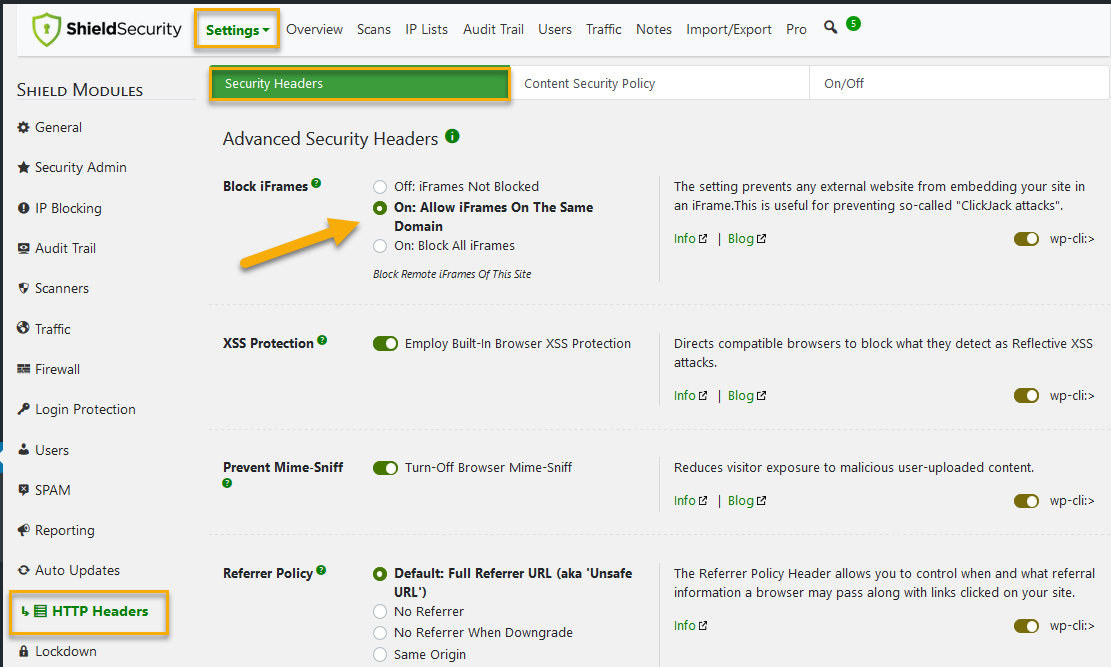Image resolution: width=1111 pixels, height=667 pixels.
Task: Click the Security Admin star icon
Action: click(x=23, y=167)
